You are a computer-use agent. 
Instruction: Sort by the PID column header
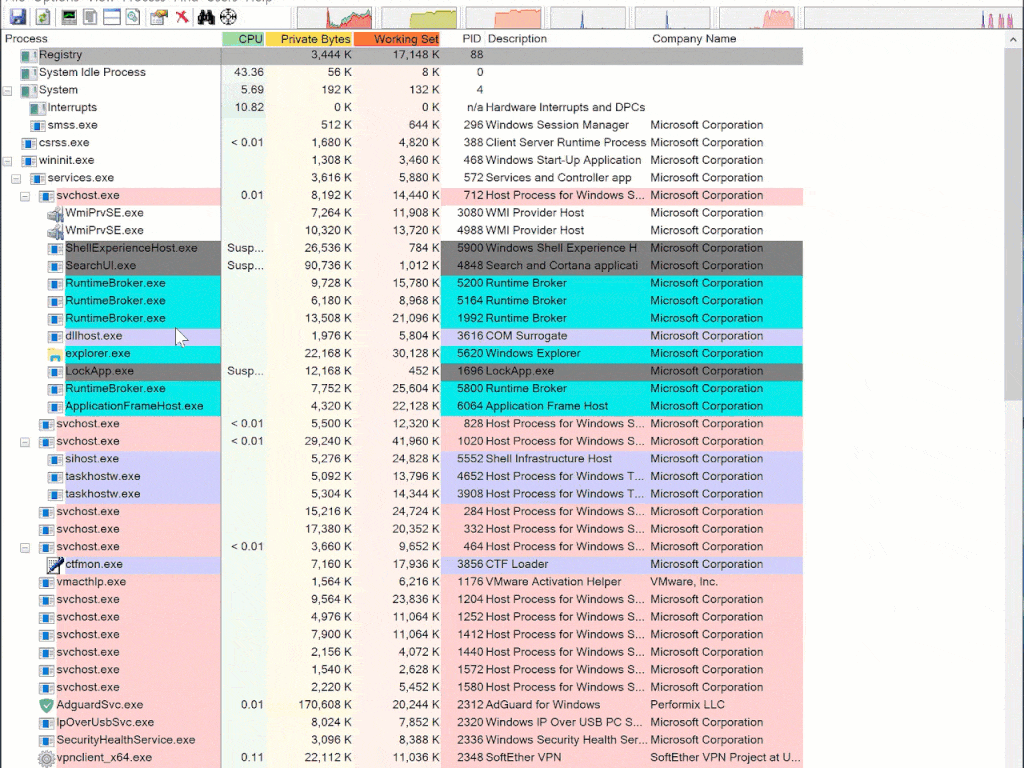pos(463,39)
